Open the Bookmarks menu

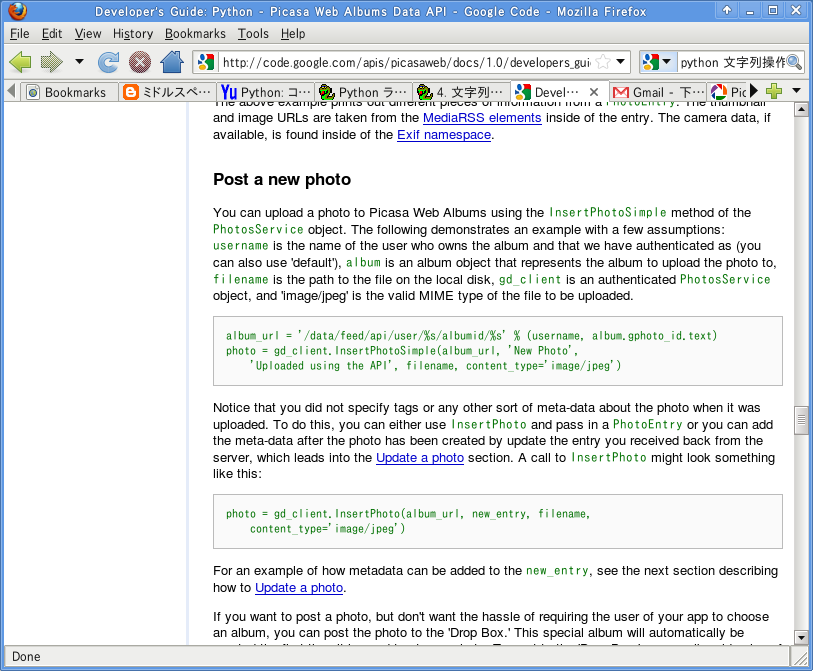tap(195, 34)
